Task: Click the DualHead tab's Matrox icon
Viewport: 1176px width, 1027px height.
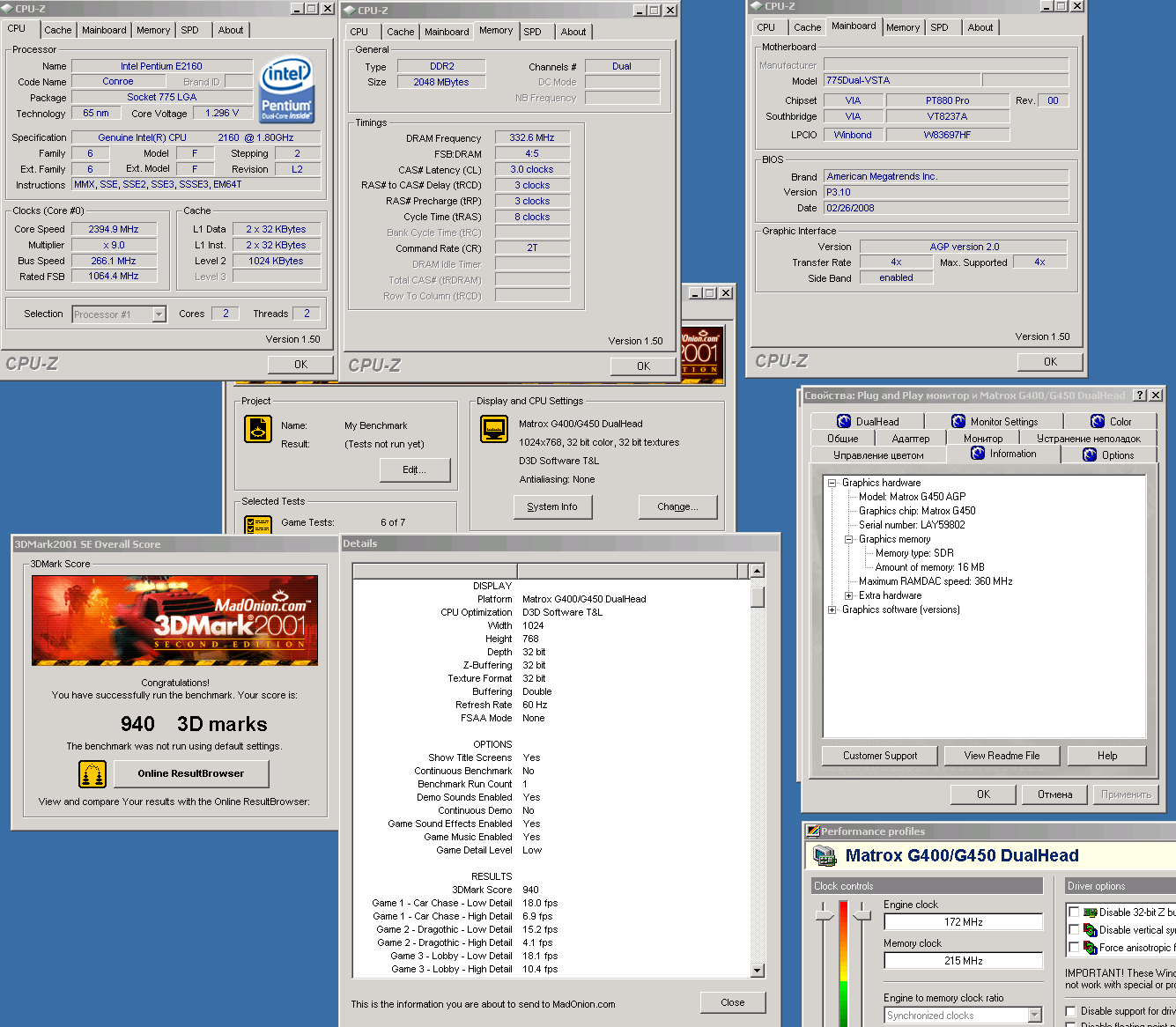Action: 844,422
